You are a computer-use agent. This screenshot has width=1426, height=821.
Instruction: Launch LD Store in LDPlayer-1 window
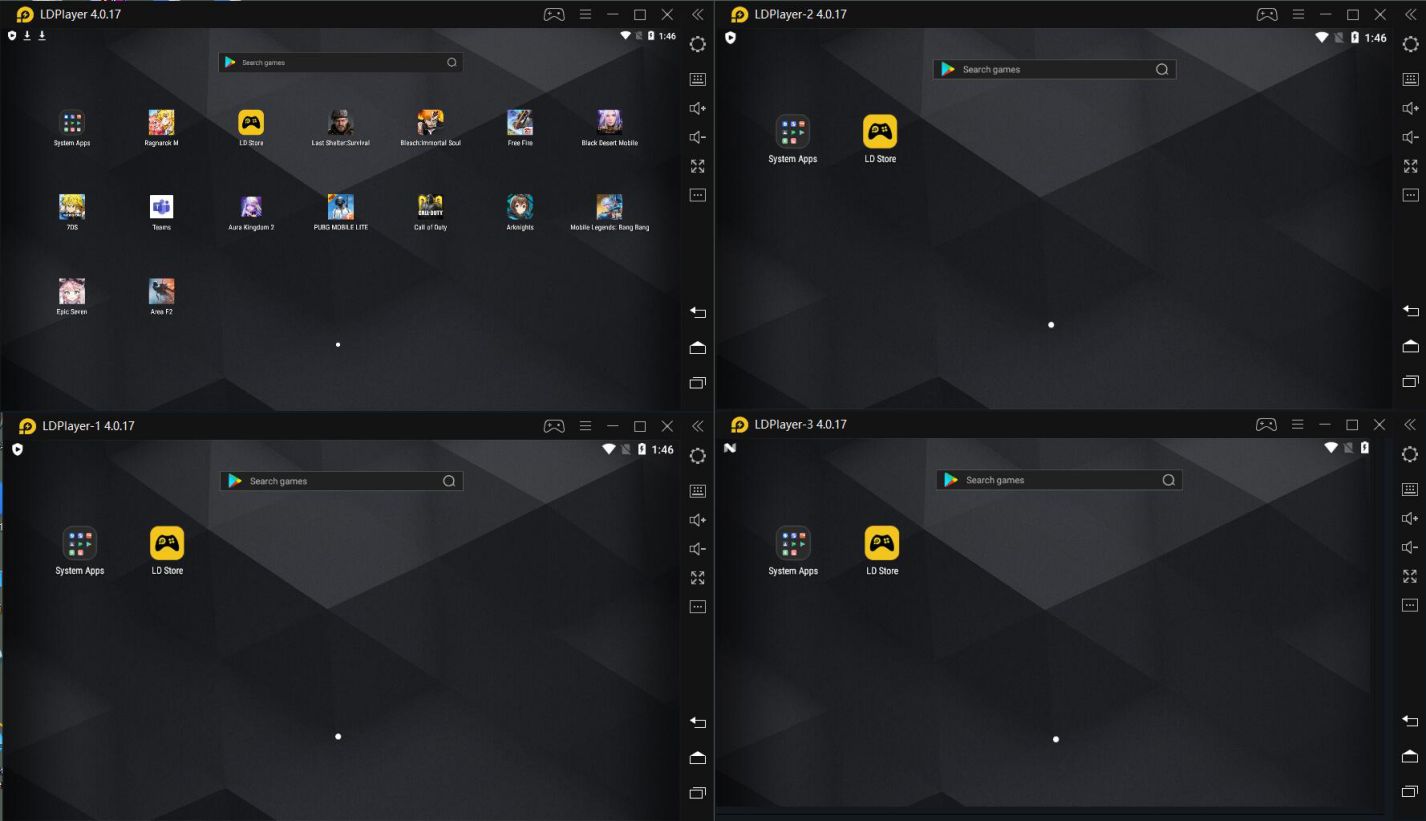[x=167, y=543]
